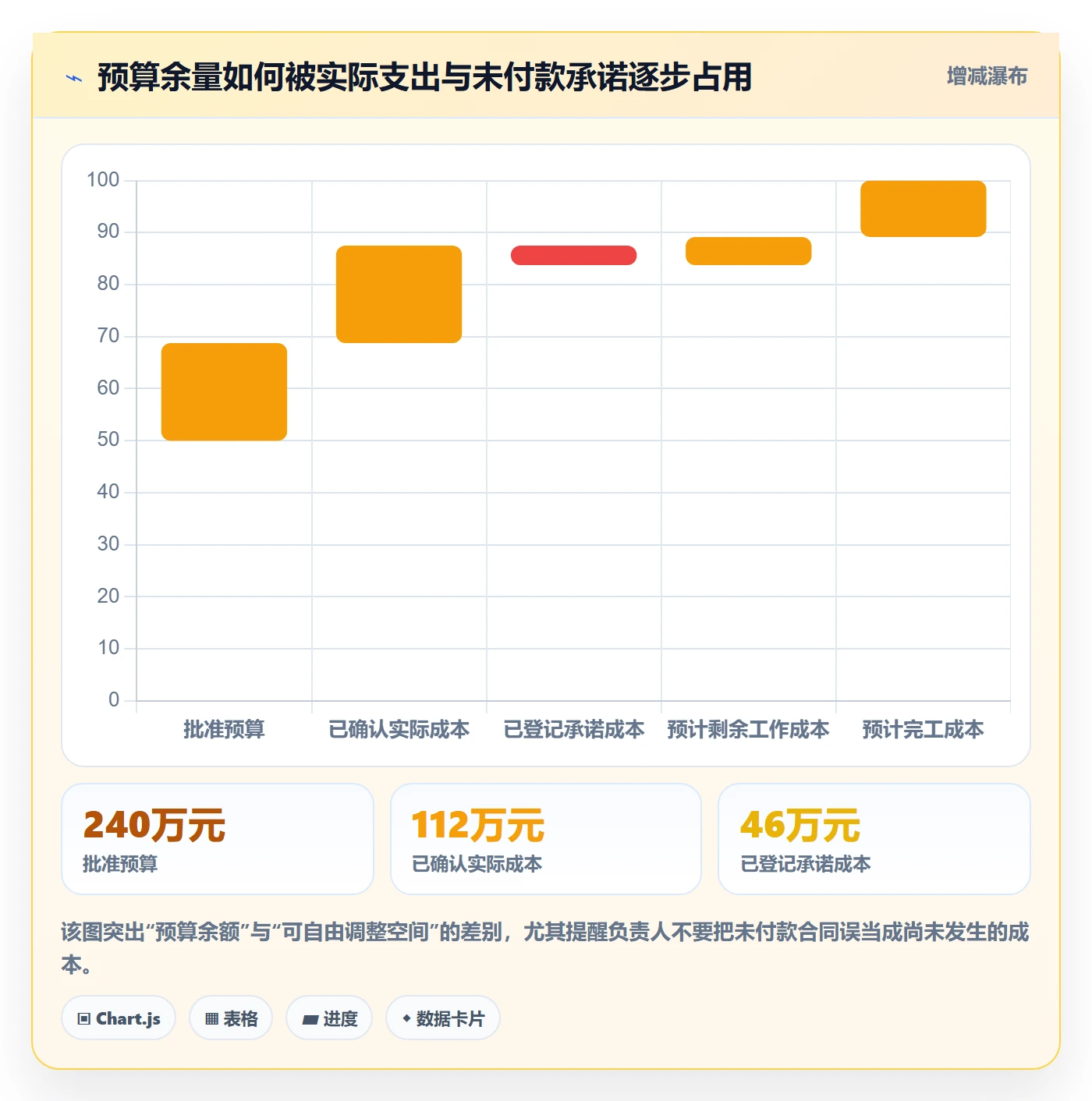Click the y-axis value 50
This screenshot has height=1101, width=1092.
click(108, 439)
